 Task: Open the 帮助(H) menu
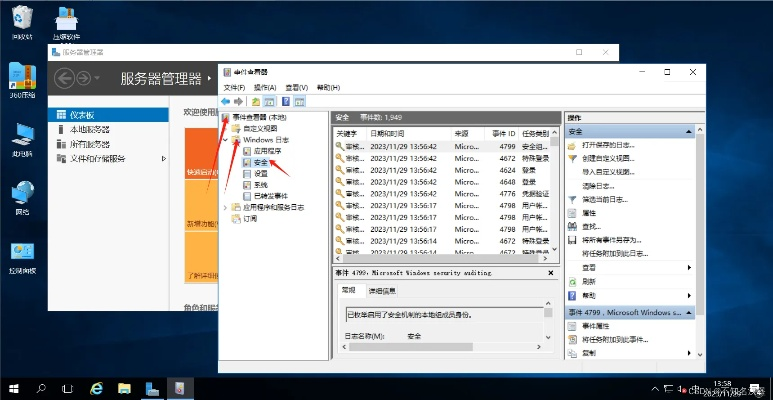328,88
